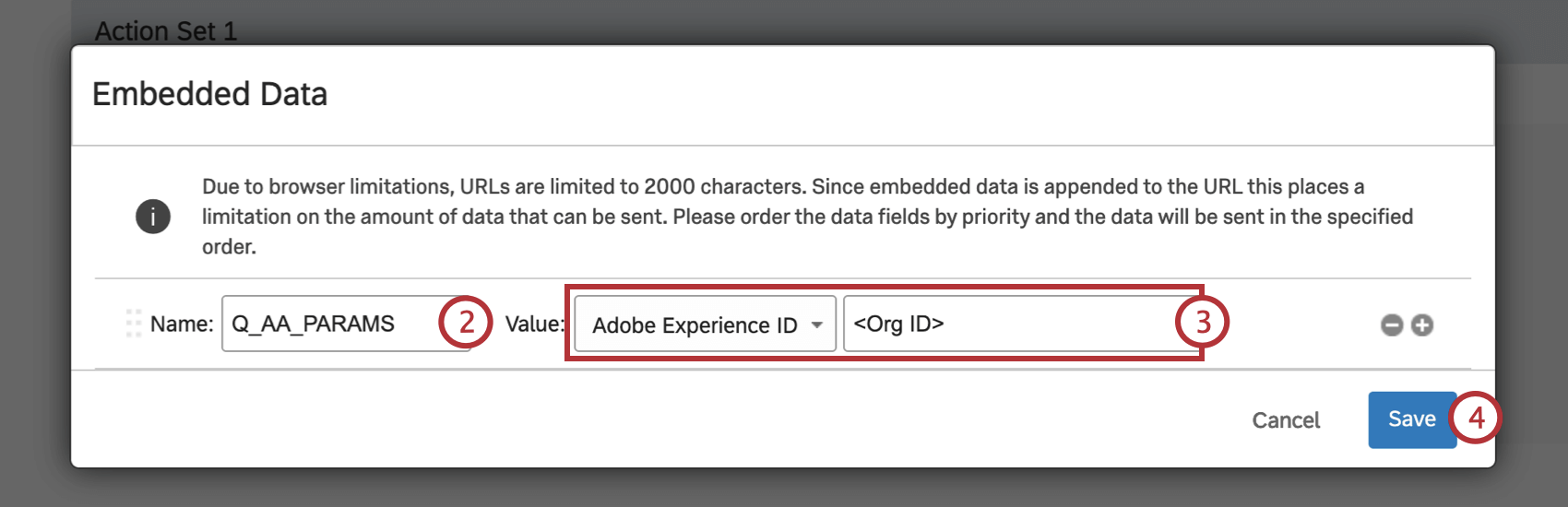This screenshot has width=1568, height=507.
Task: Click the Name: label
Action: pyautogui.click(x=182, y=324)
